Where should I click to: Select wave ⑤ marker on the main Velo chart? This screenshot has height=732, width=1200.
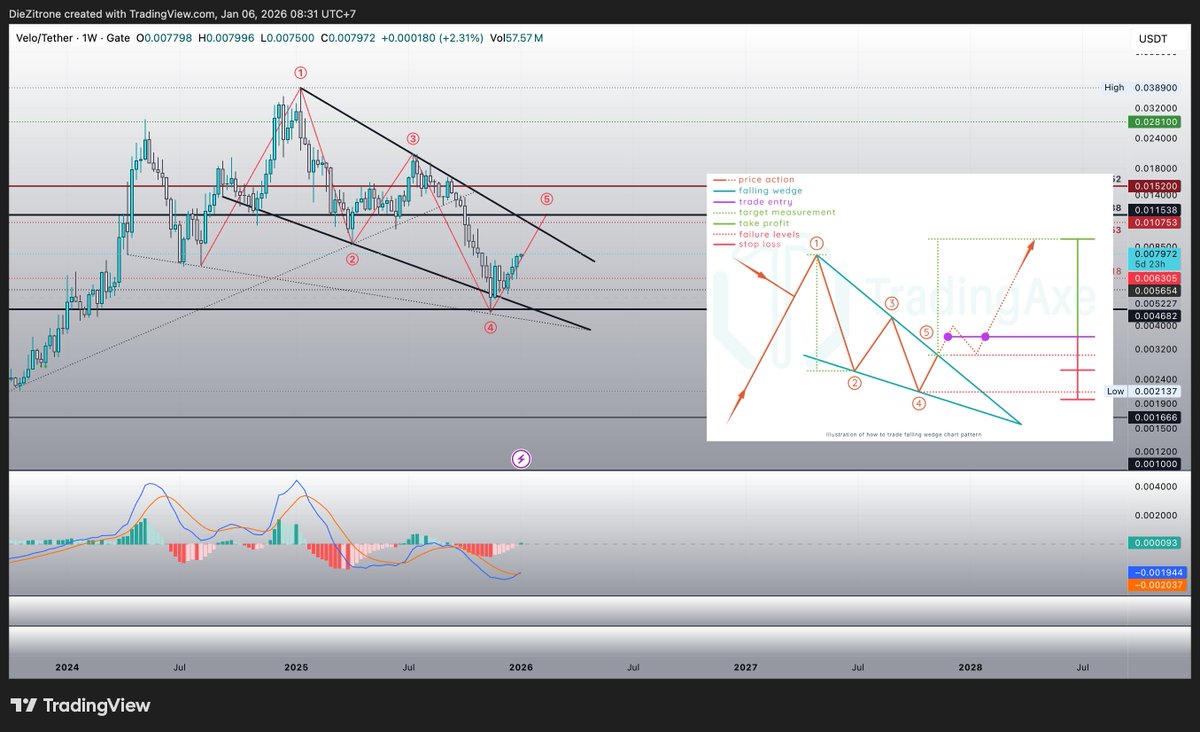[546, 199]
